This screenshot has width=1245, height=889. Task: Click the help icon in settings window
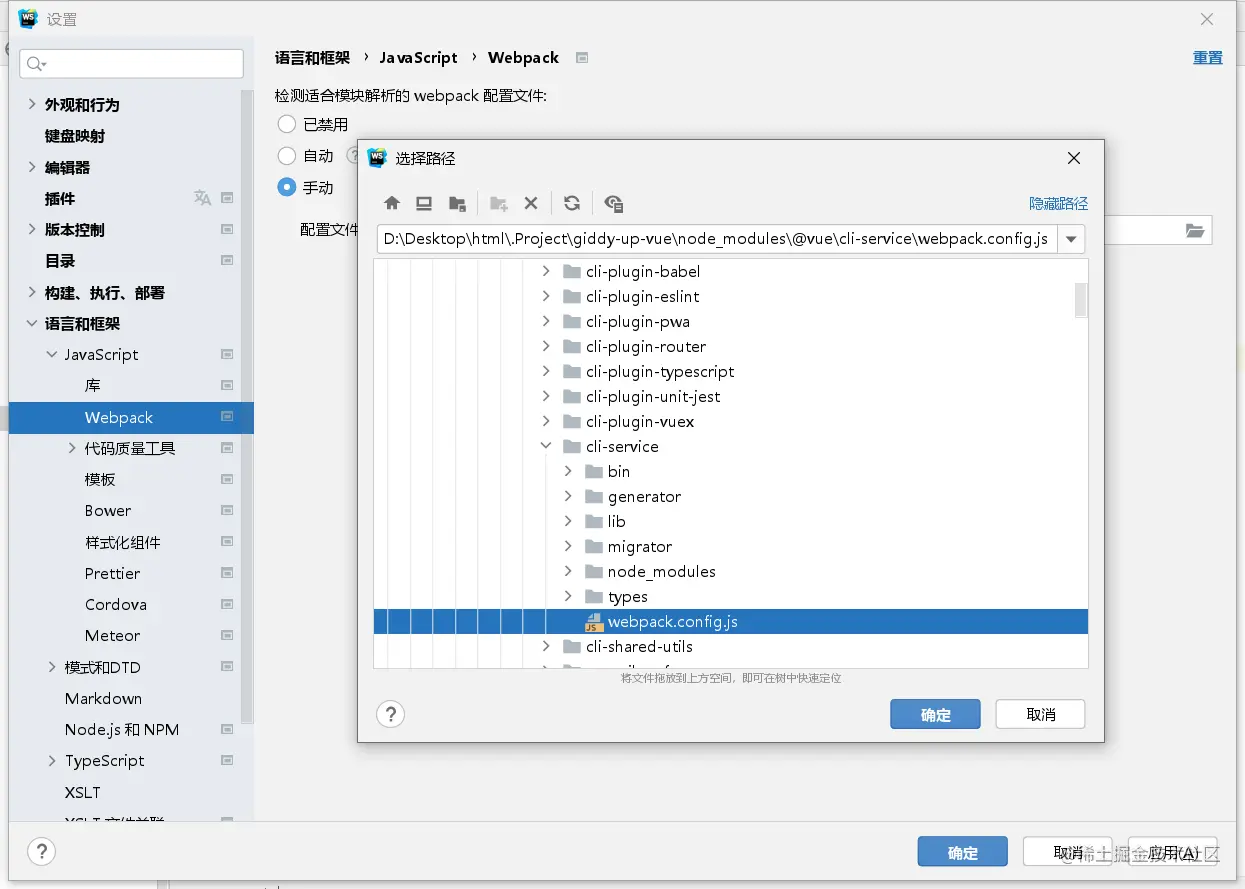pos(41,852)
